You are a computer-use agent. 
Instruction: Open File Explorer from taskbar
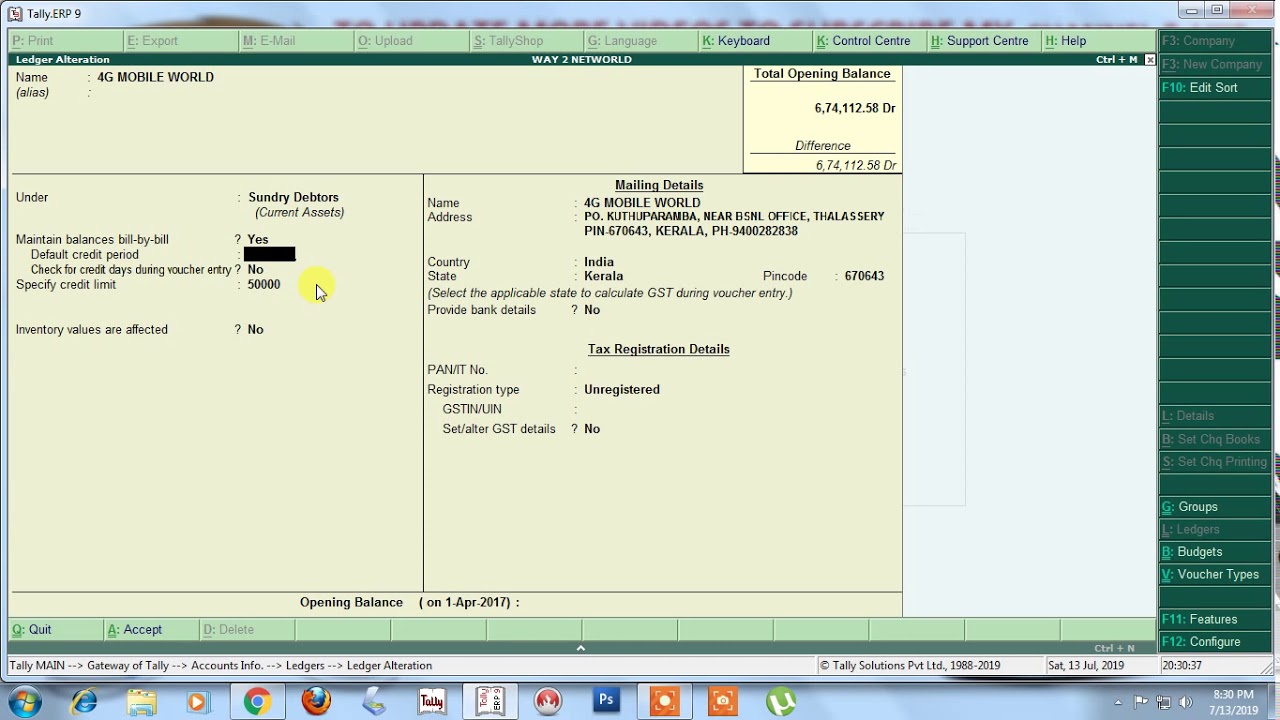pyautogui.click(x=141, y=702)
